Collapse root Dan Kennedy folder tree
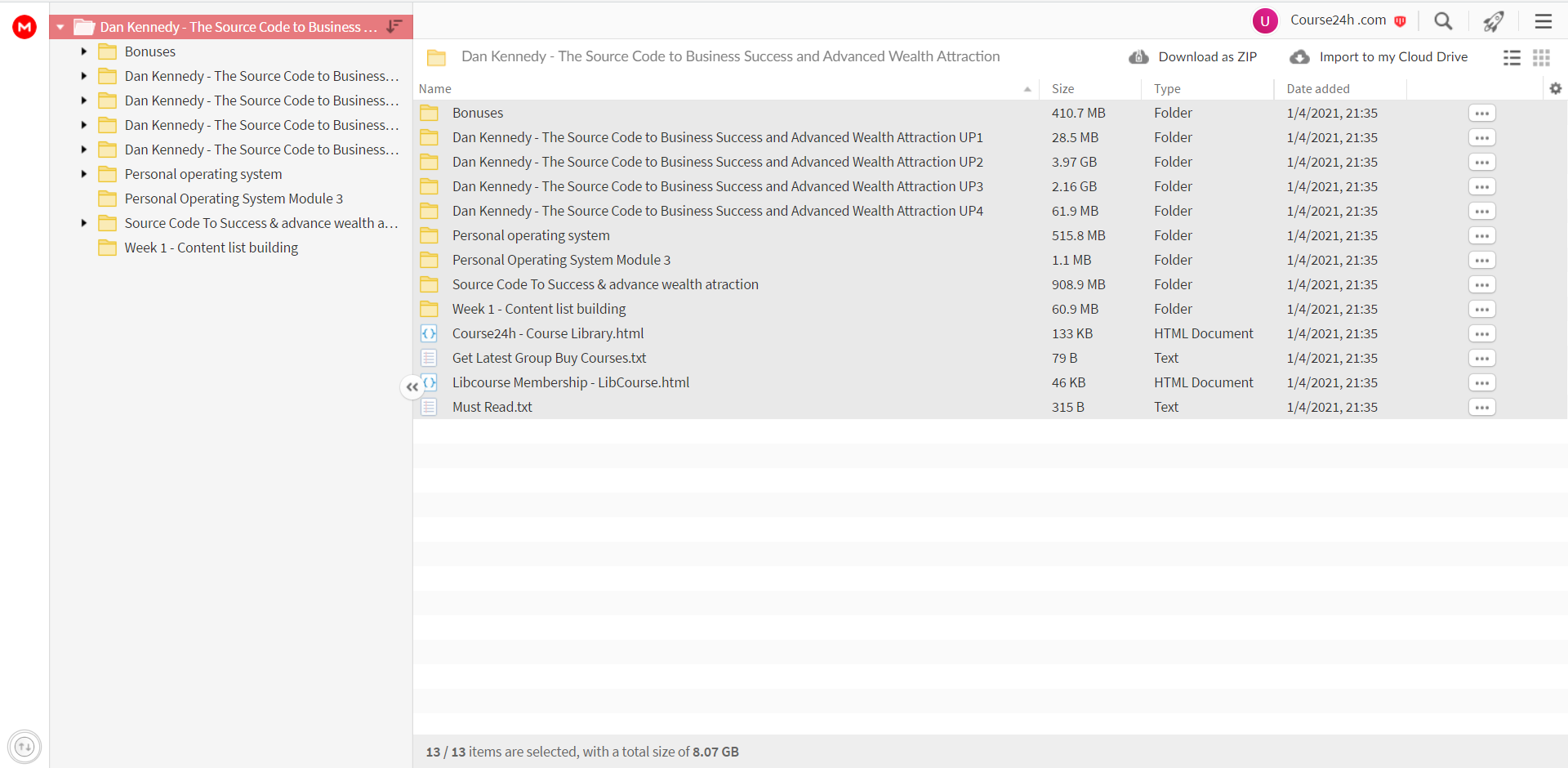 [60, 27]
